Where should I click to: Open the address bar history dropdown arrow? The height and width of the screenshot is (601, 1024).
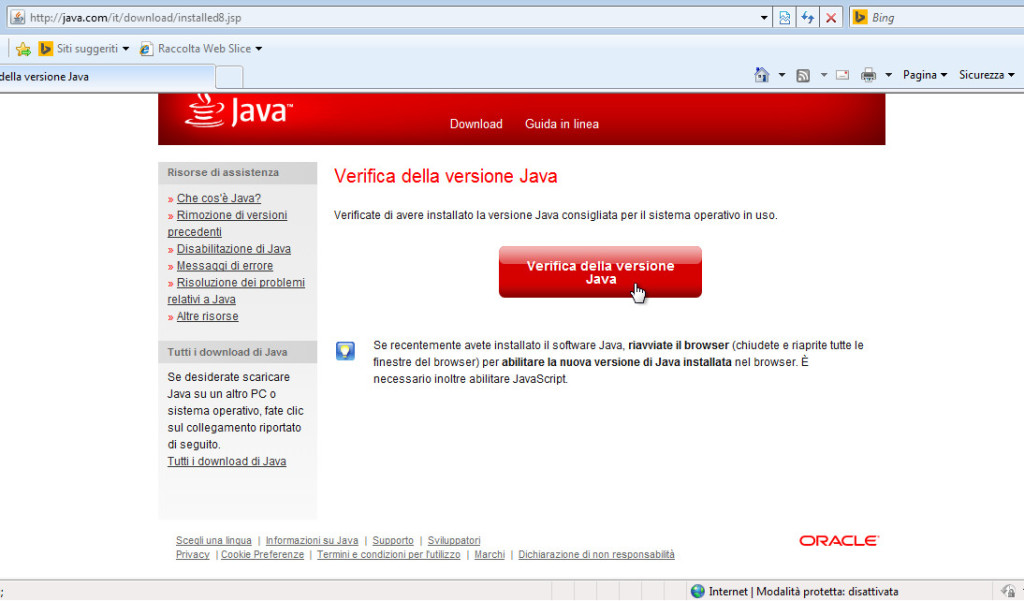(x=764, y=18)
